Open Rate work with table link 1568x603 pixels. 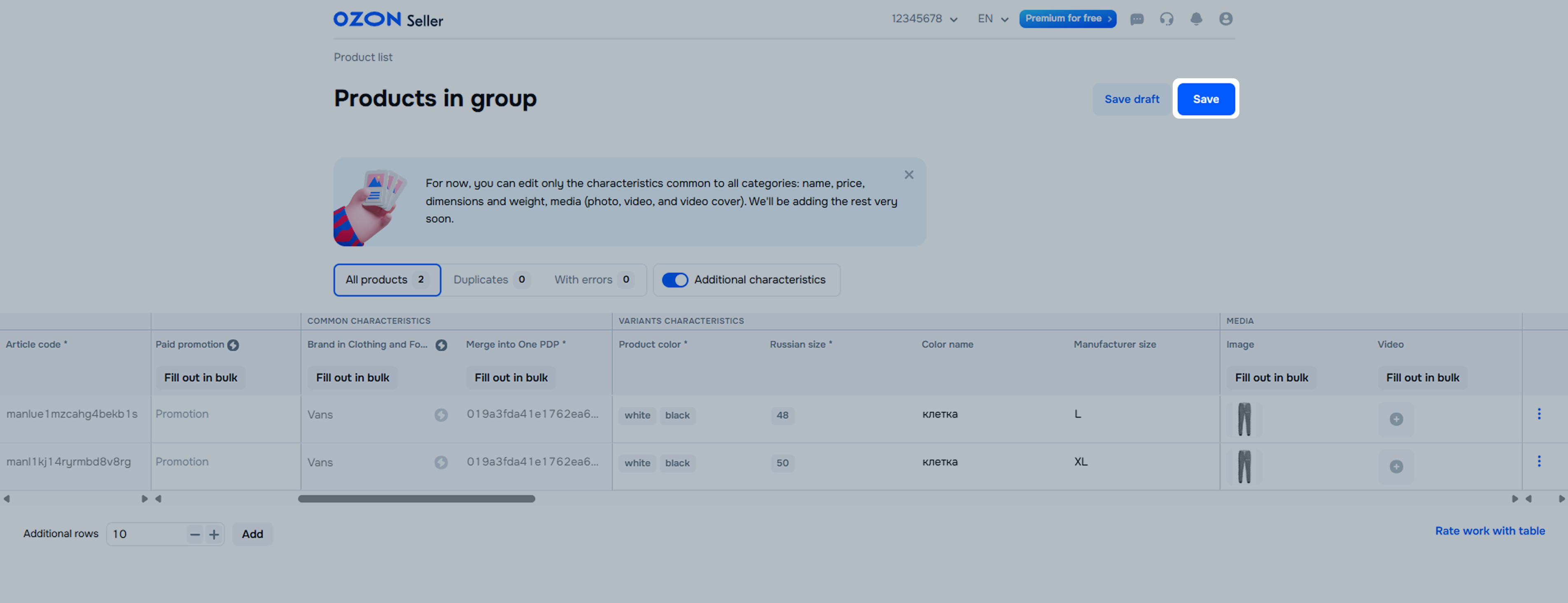(x=1489, y=531)
